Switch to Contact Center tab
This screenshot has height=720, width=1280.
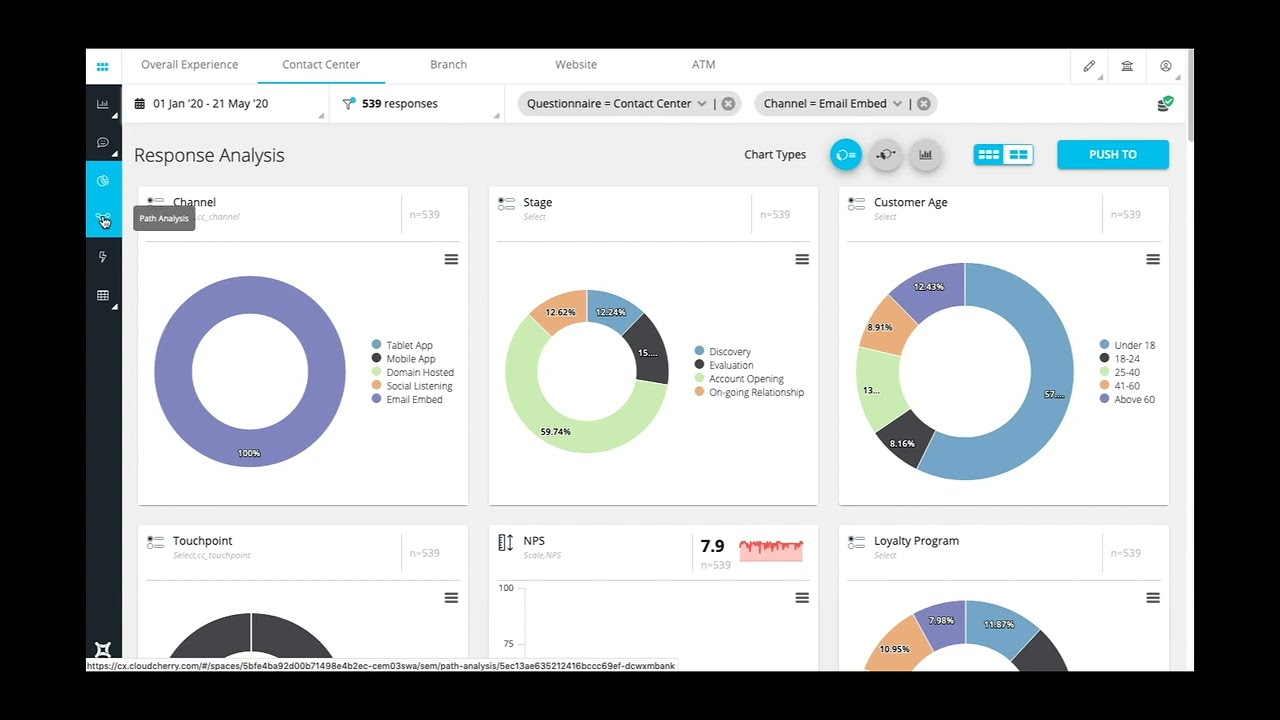(321, 64)
